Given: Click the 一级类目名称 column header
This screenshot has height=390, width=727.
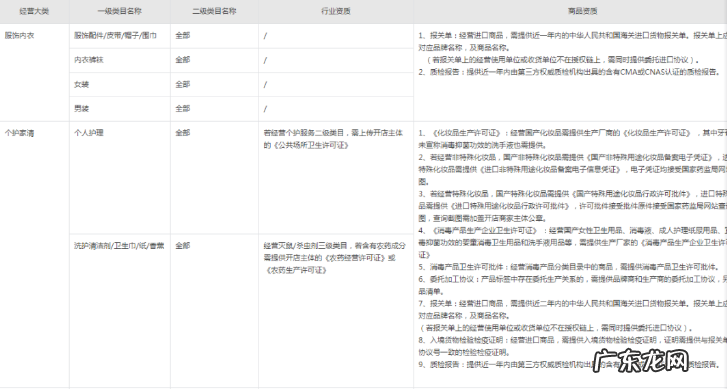Looking at the screenshot, I should point(120,11).
